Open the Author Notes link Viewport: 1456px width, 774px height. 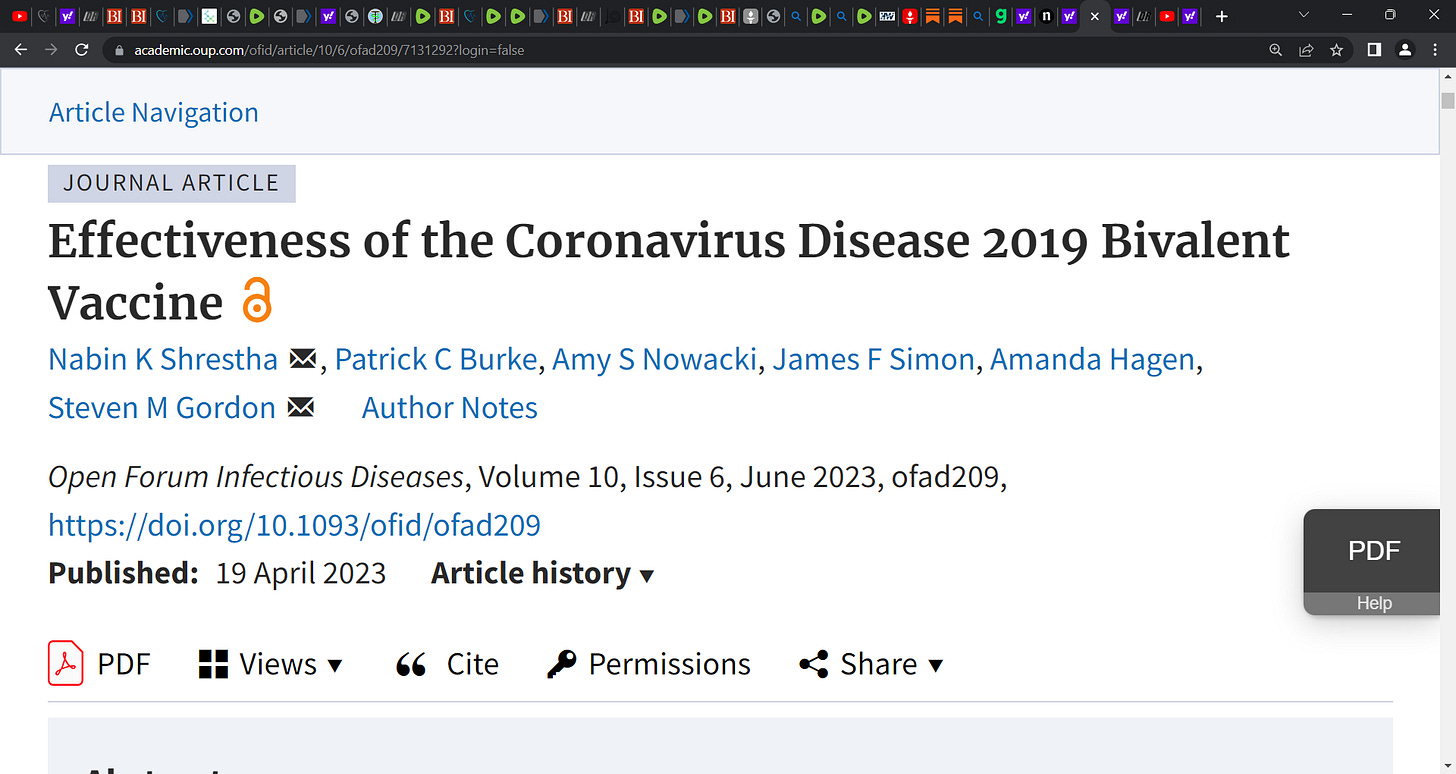click(x=450, y=408)
